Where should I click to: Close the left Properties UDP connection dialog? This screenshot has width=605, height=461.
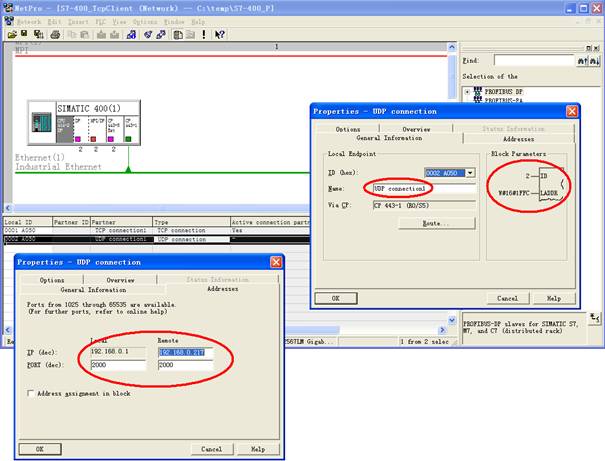point(276,262)
